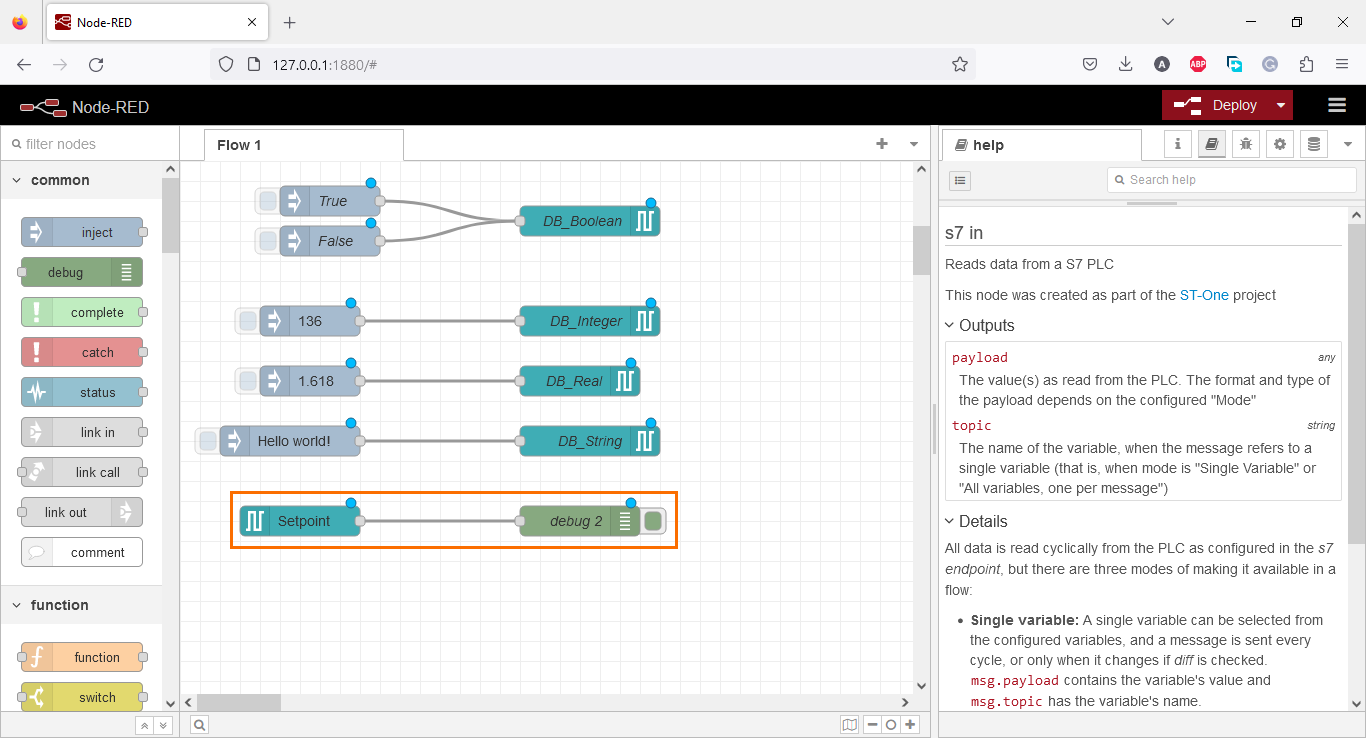The image size is (1366, 738).
Task: Select the debug 2 node
Action: [x=580, y=521]
